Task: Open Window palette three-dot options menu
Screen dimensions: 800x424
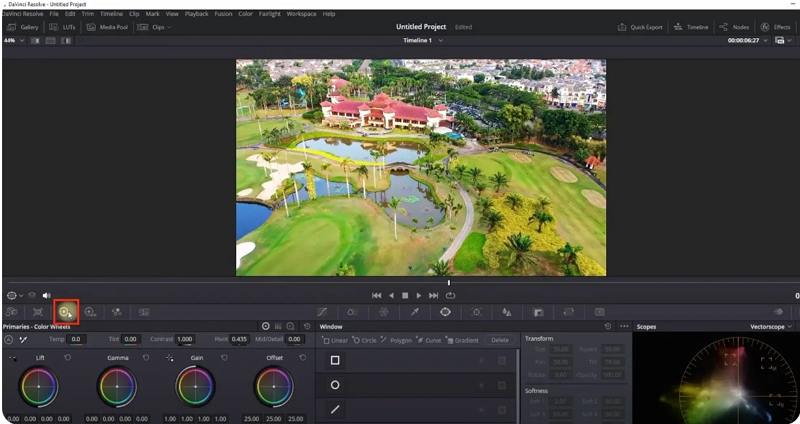Action: click(x=624, y=326)
